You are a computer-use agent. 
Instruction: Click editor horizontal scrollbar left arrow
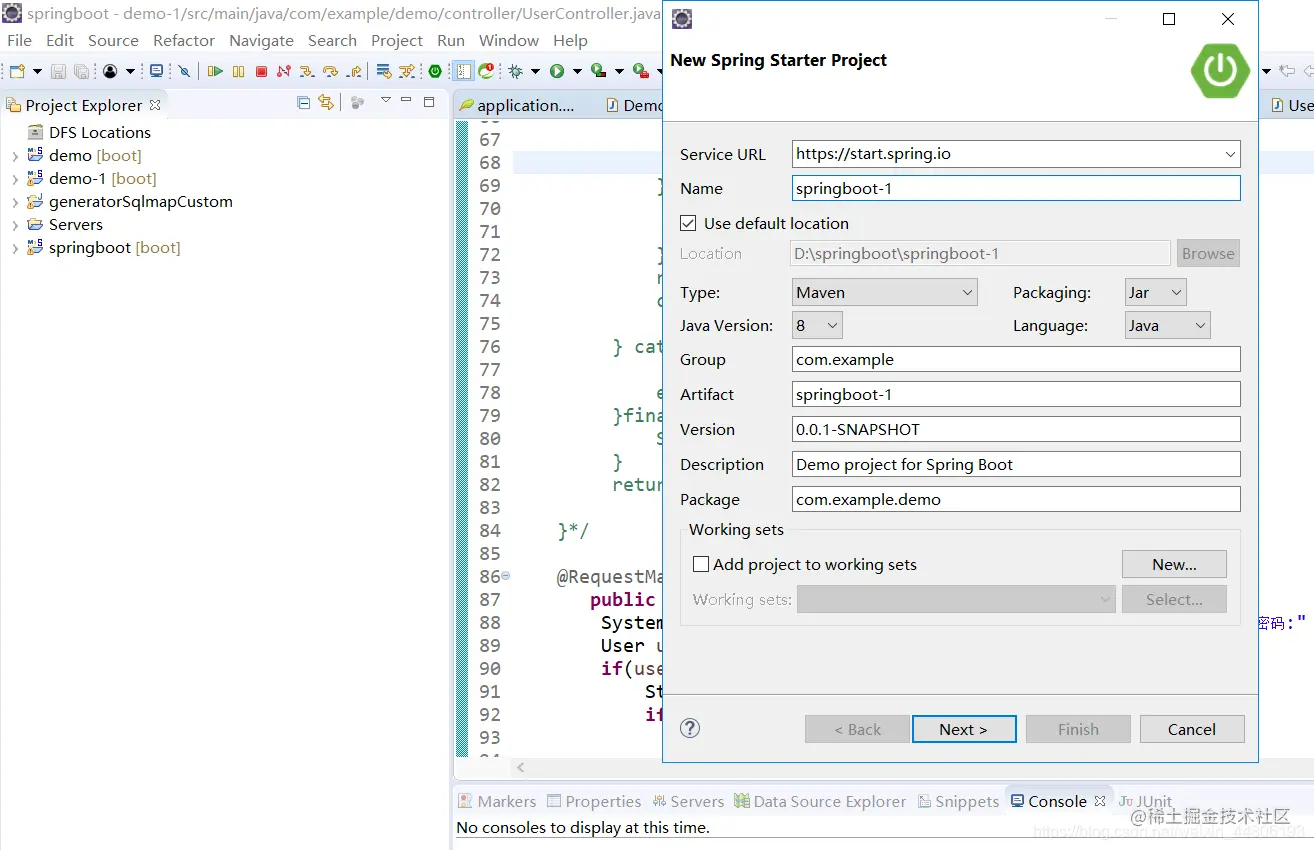click(x=520, y=767)
